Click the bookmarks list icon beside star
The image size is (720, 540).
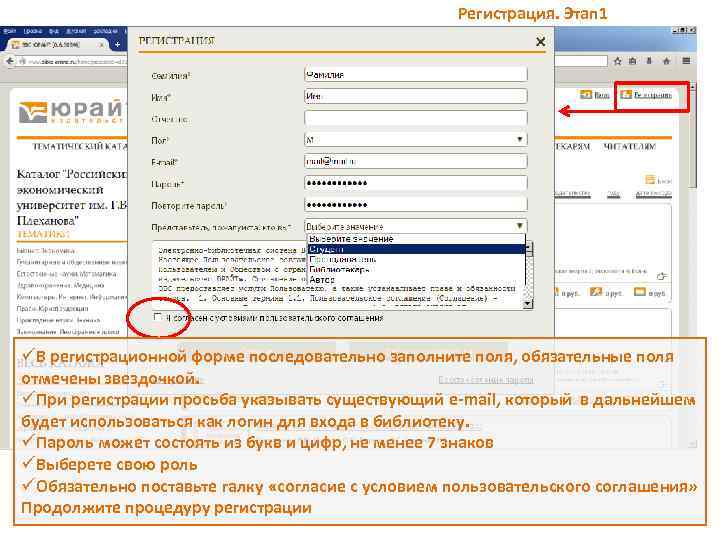click(x=633, y=61)
